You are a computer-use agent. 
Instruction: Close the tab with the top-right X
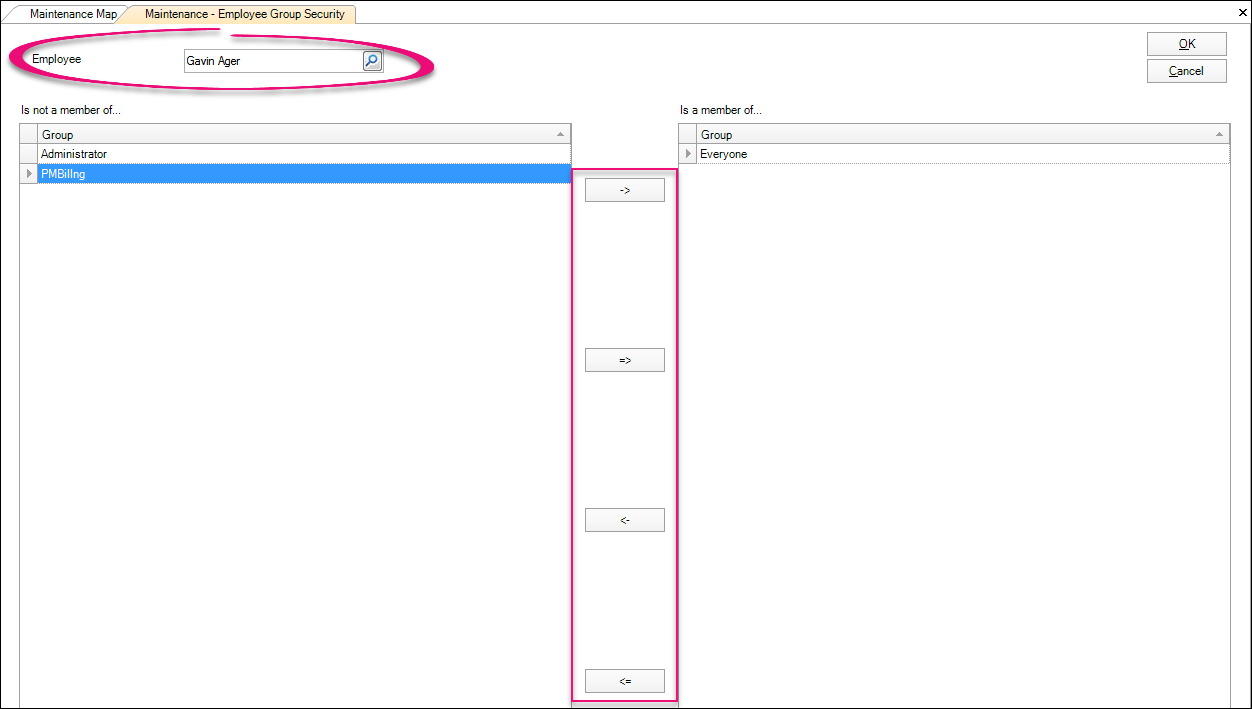pyautogui.click(x=1242, y=13)
